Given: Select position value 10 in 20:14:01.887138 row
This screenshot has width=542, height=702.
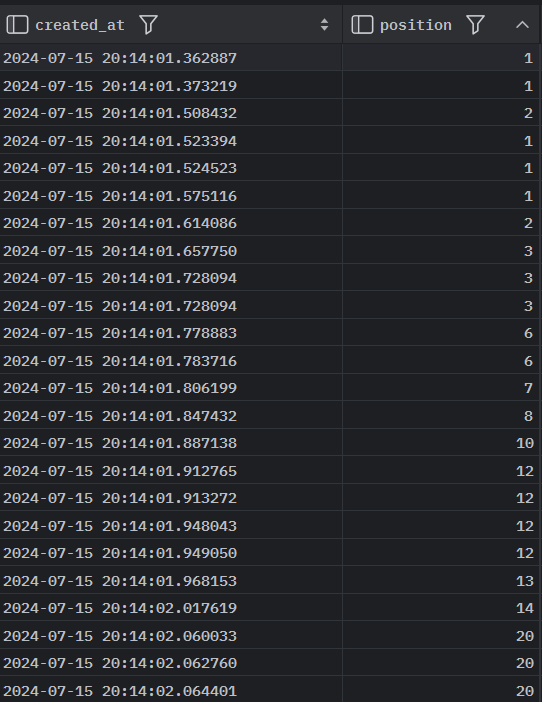Looking at the screenshot, I should pos(441,443).
